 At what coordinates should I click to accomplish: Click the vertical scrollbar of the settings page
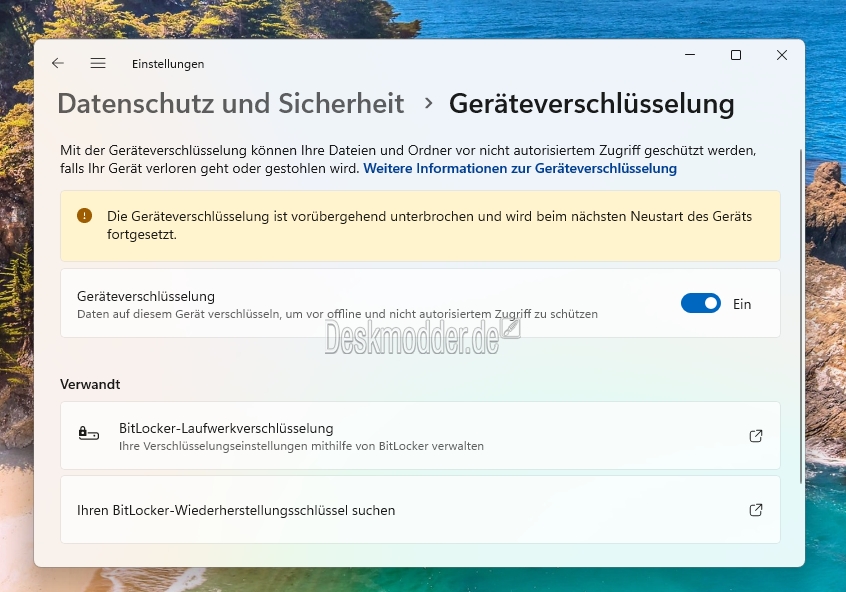click(x=801, y=316)
